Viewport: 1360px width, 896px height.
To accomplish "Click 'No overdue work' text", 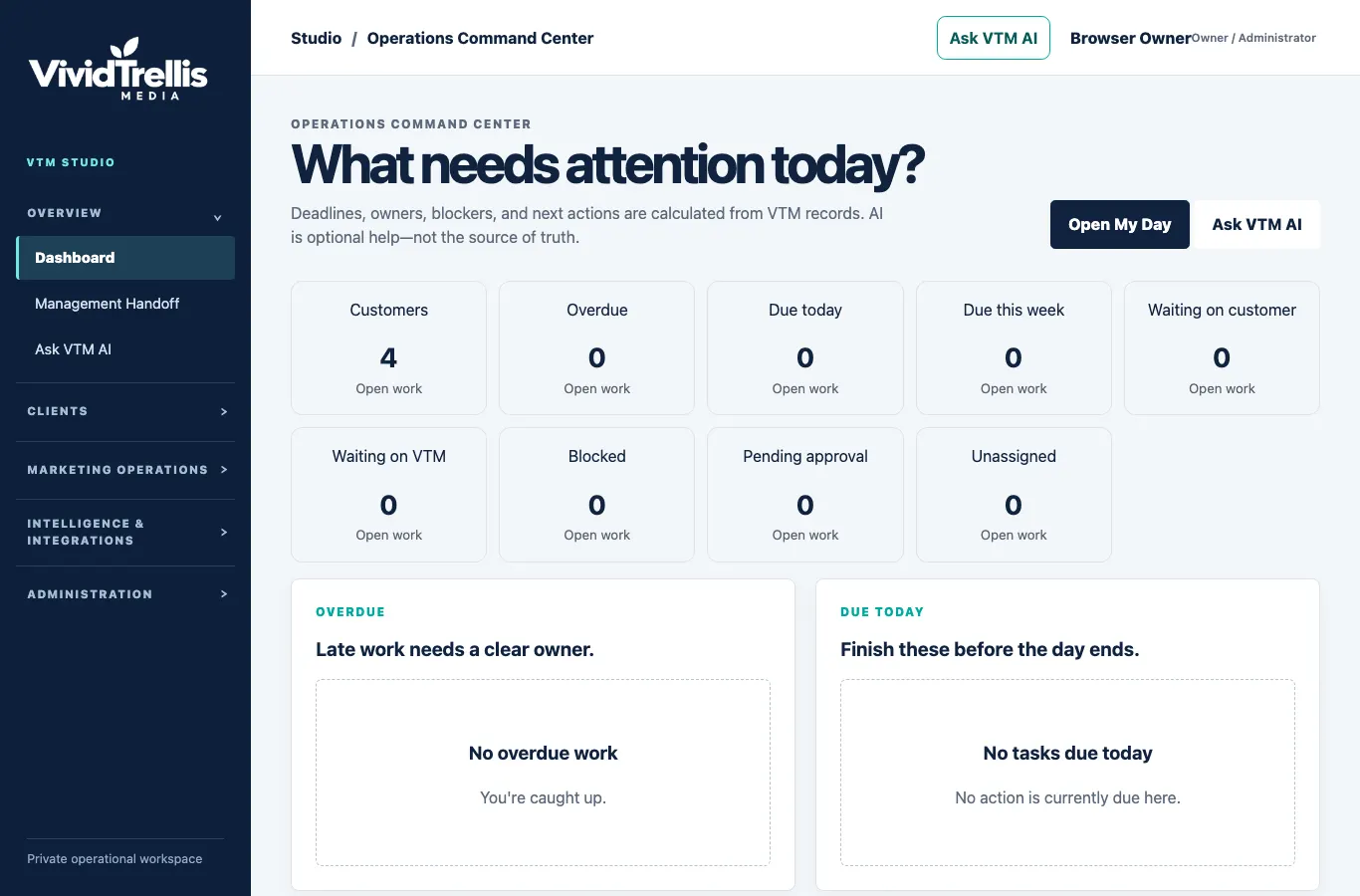I will click(543, 754).
